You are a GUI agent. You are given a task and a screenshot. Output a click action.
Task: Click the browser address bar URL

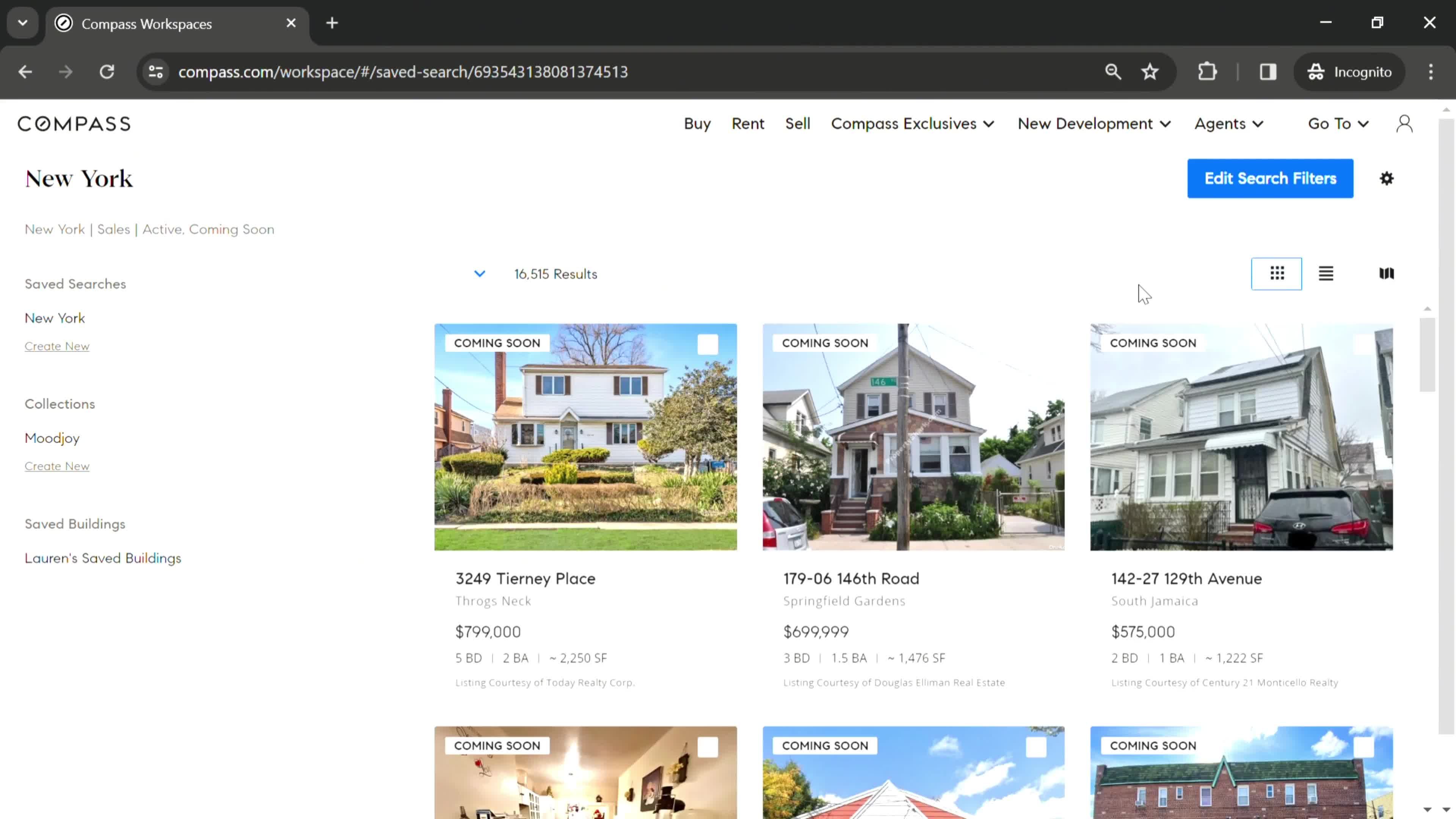pos(403,72)
